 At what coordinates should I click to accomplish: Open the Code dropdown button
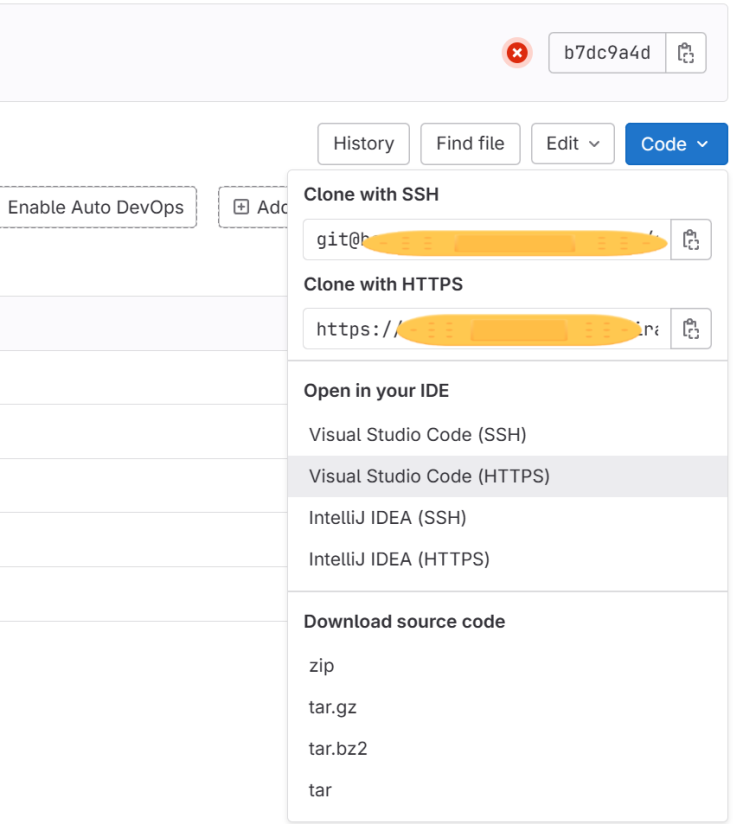(x=676, y=144)
